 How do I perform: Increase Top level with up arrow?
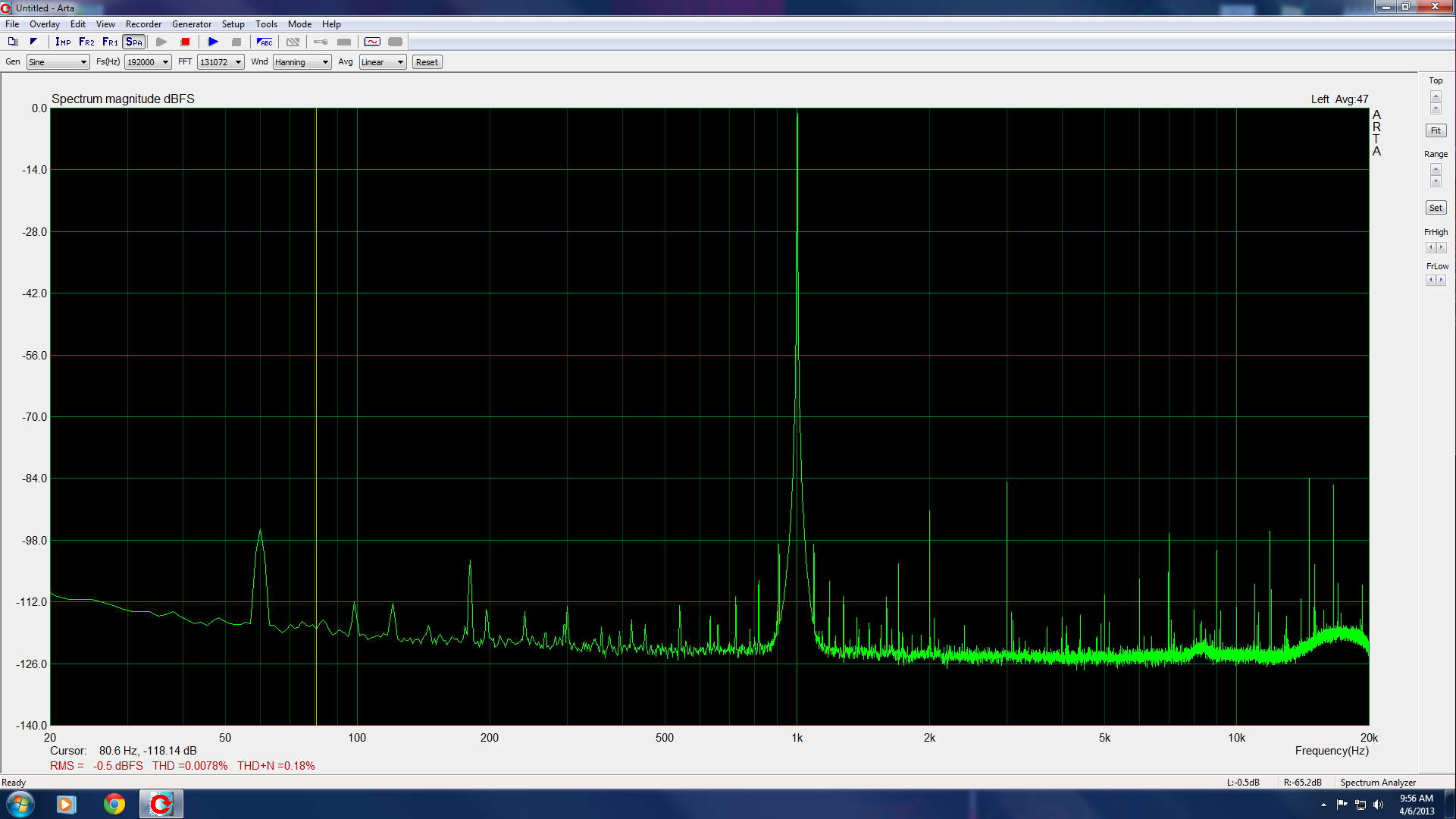point(1436,96)
